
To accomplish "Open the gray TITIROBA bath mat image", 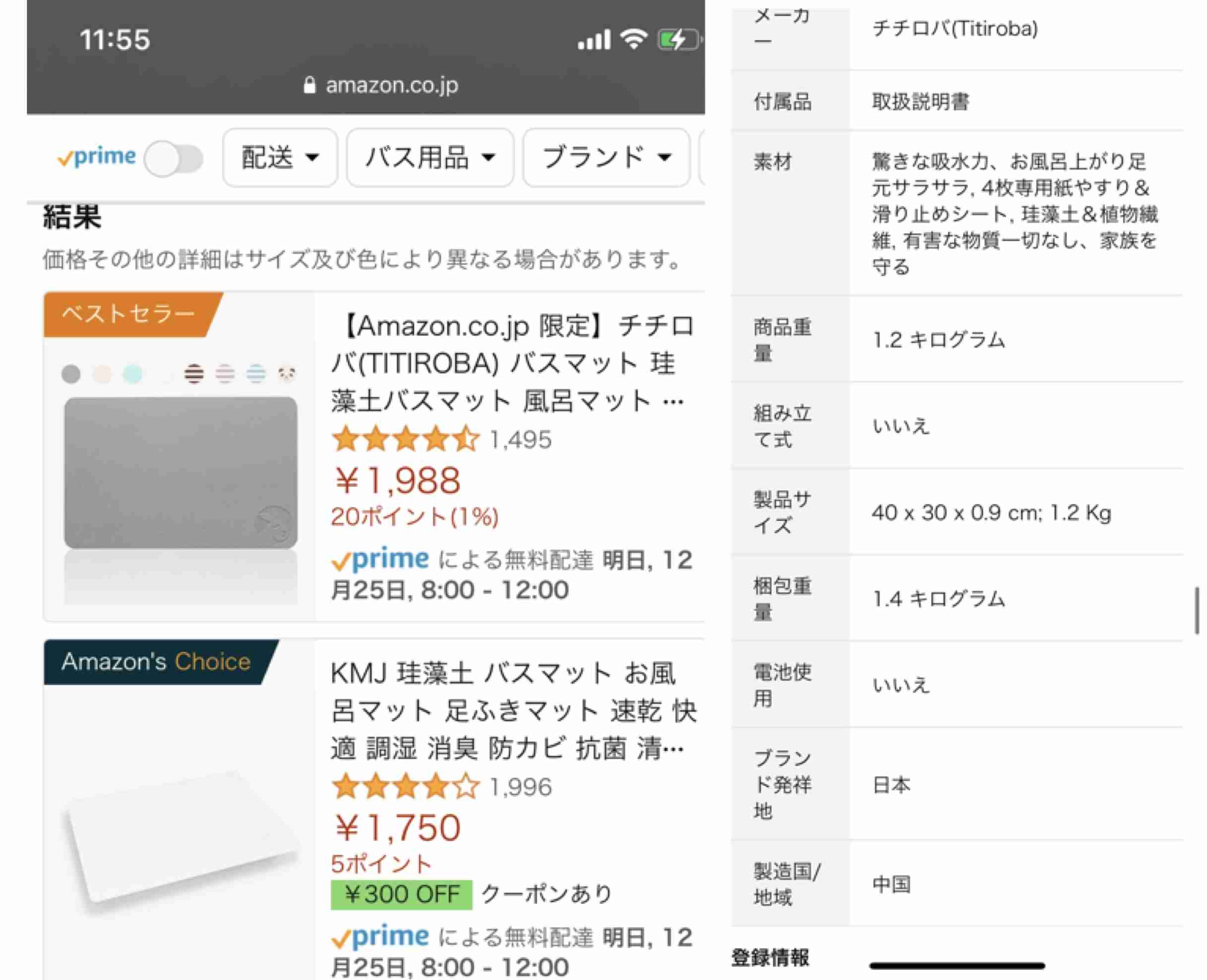I will click(181, 472).
